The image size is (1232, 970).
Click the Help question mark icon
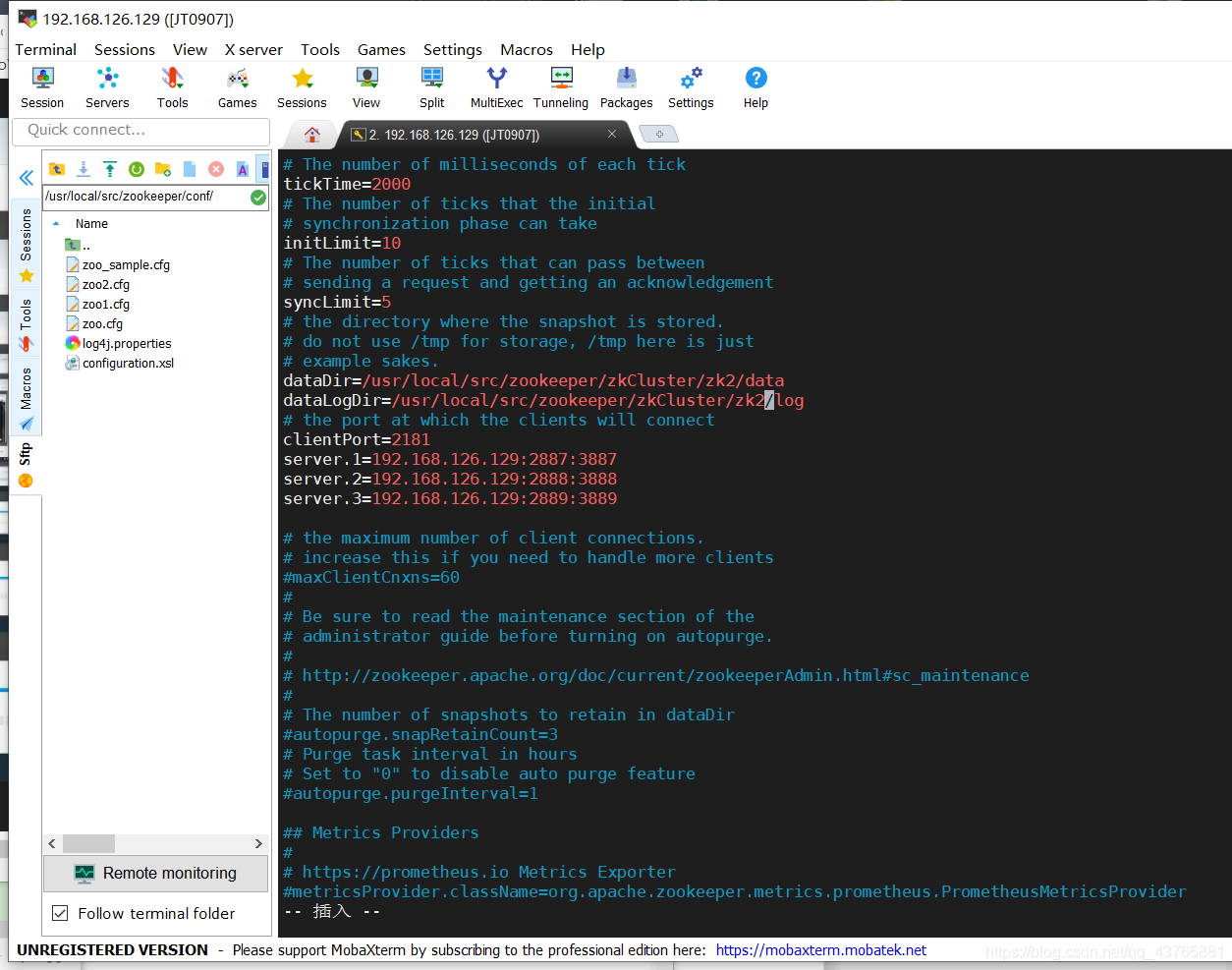click(756, 87)
